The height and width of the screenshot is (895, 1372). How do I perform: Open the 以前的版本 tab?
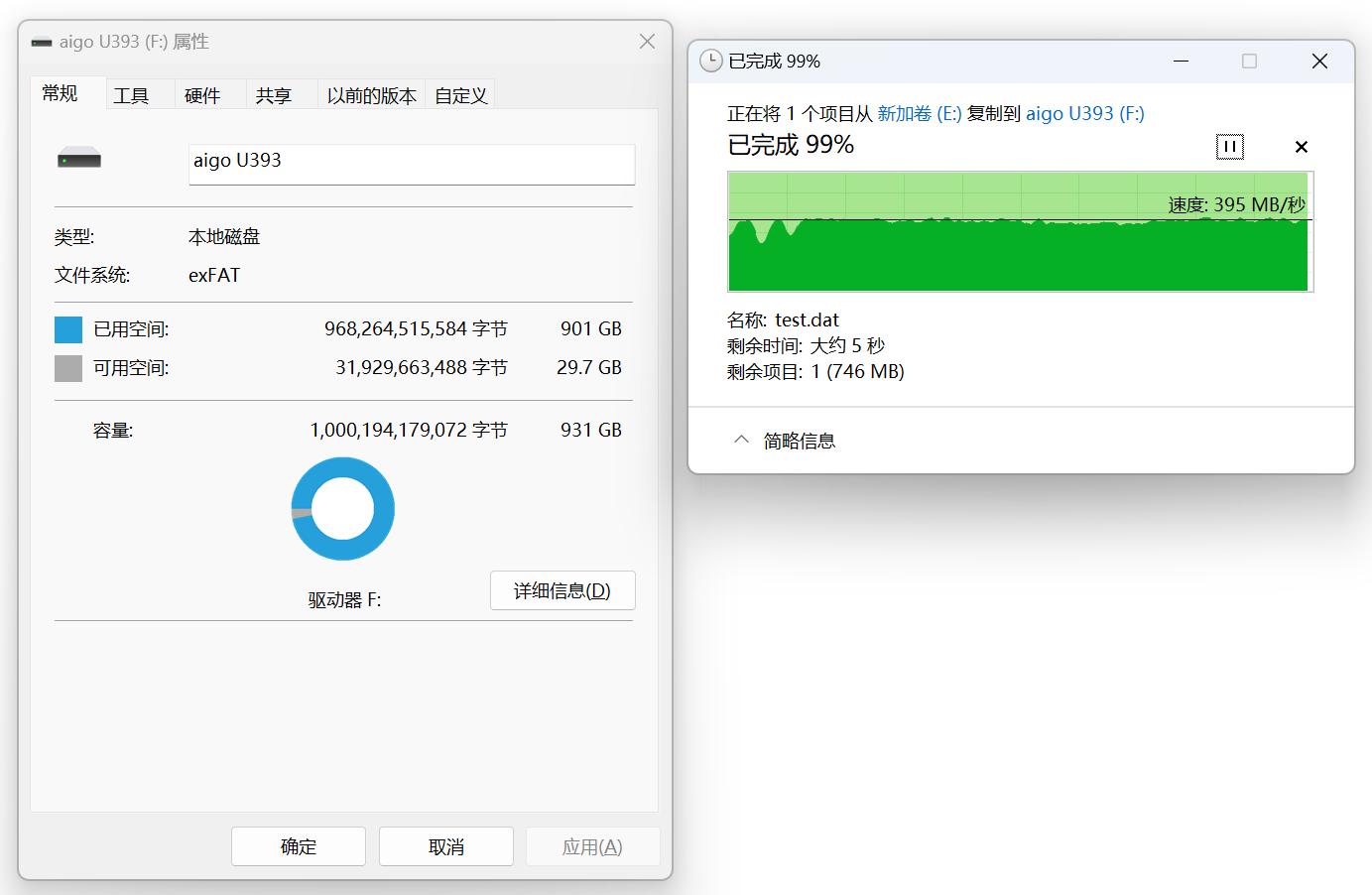point(371,95)
